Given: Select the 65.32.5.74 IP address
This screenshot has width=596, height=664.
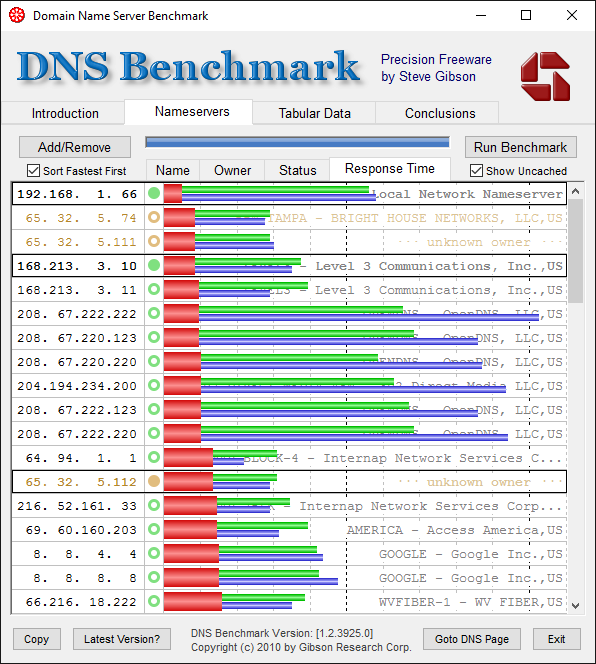Looking at the screenshot, I should point(81,218).
